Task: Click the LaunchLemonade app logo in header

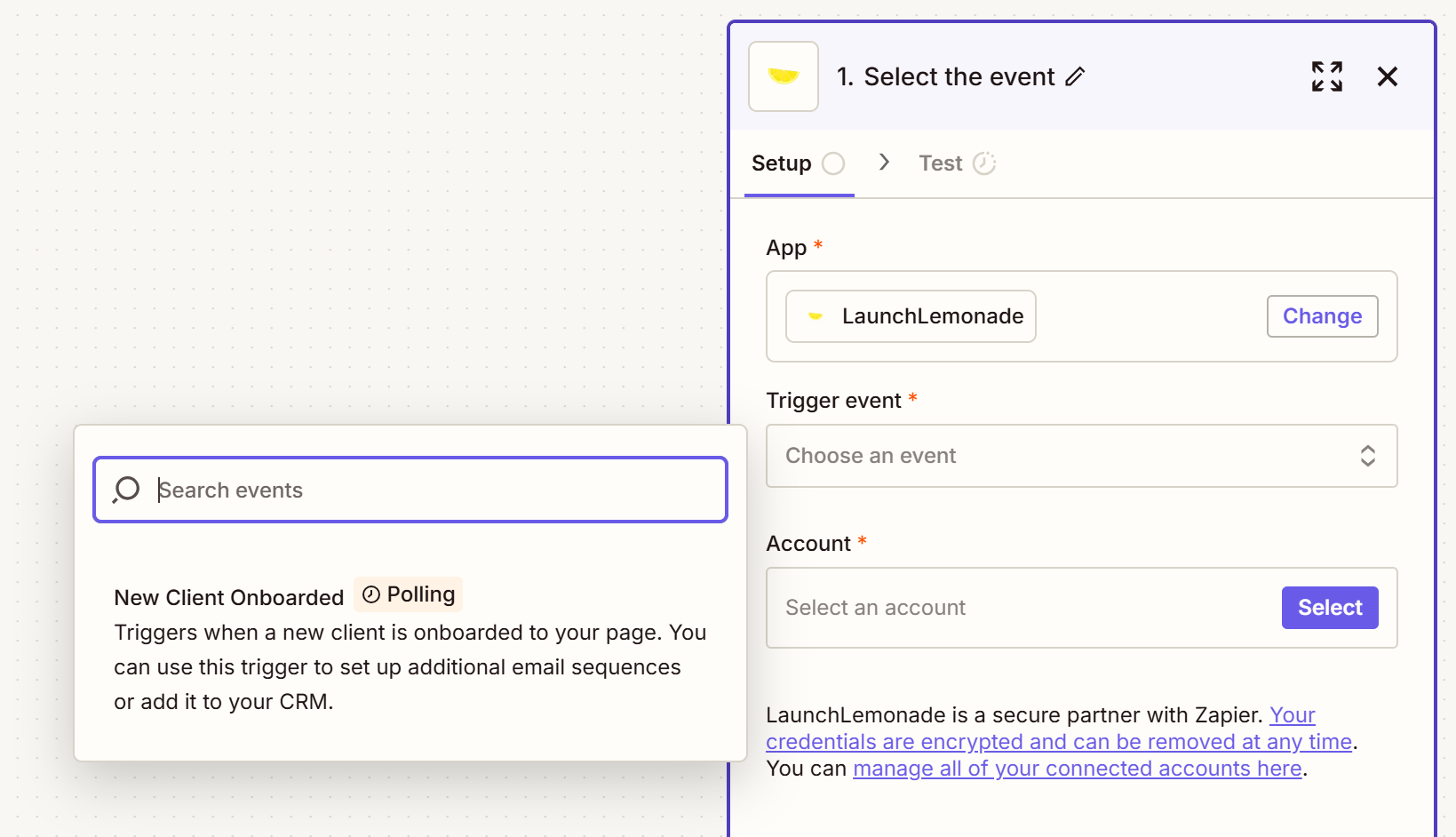Action: [x=783, y=76]
